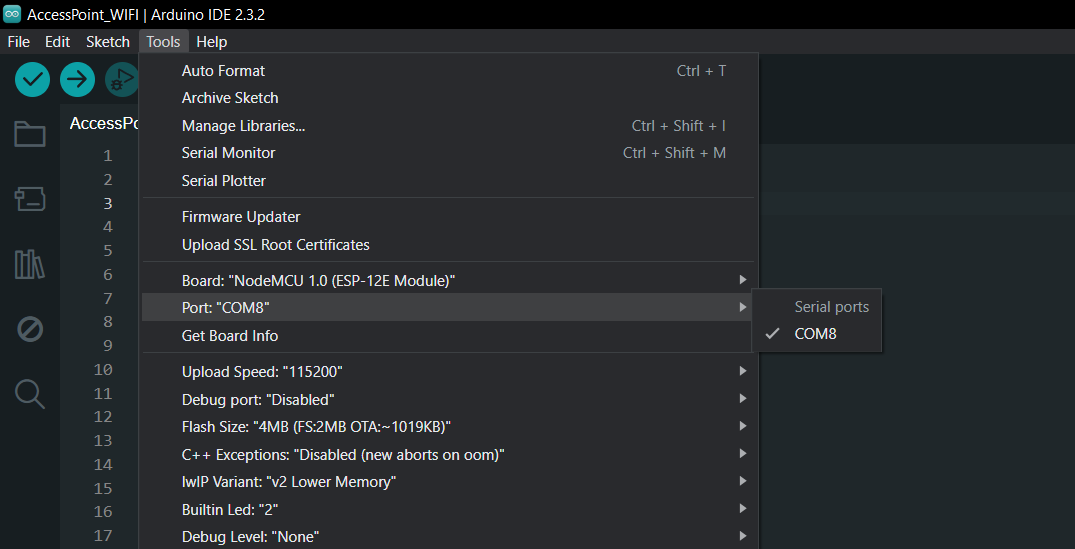Image resolution: width=1075 pixels, height=549 pixels.
Task: Open the Sketch menu
Action: 108,41
